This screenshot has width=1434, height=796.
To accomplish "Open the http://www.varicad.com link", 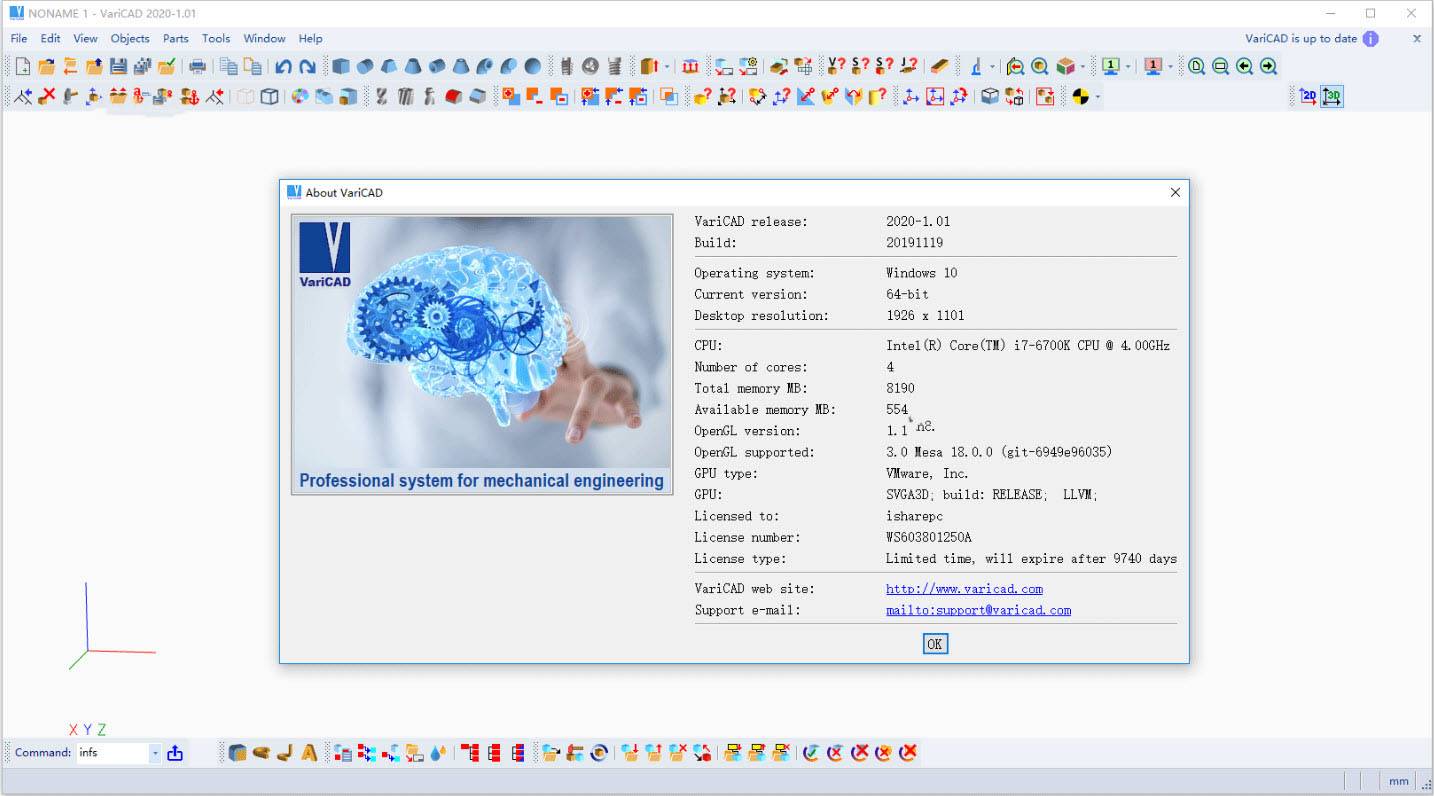I will (x=964, y=589).
